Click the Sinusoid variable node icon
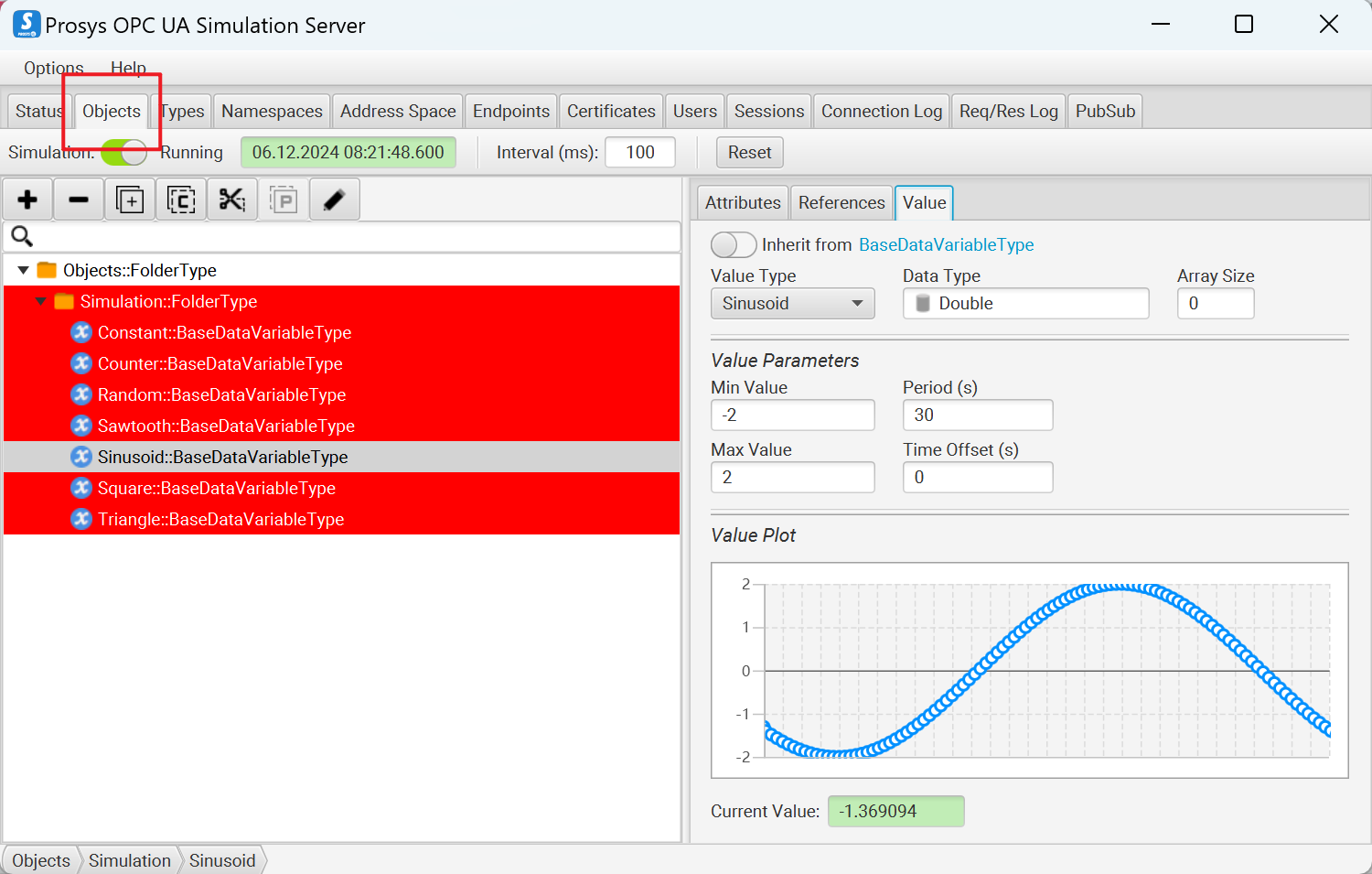Viewport: 1372px width, 874px height. (x=81, y=457)
